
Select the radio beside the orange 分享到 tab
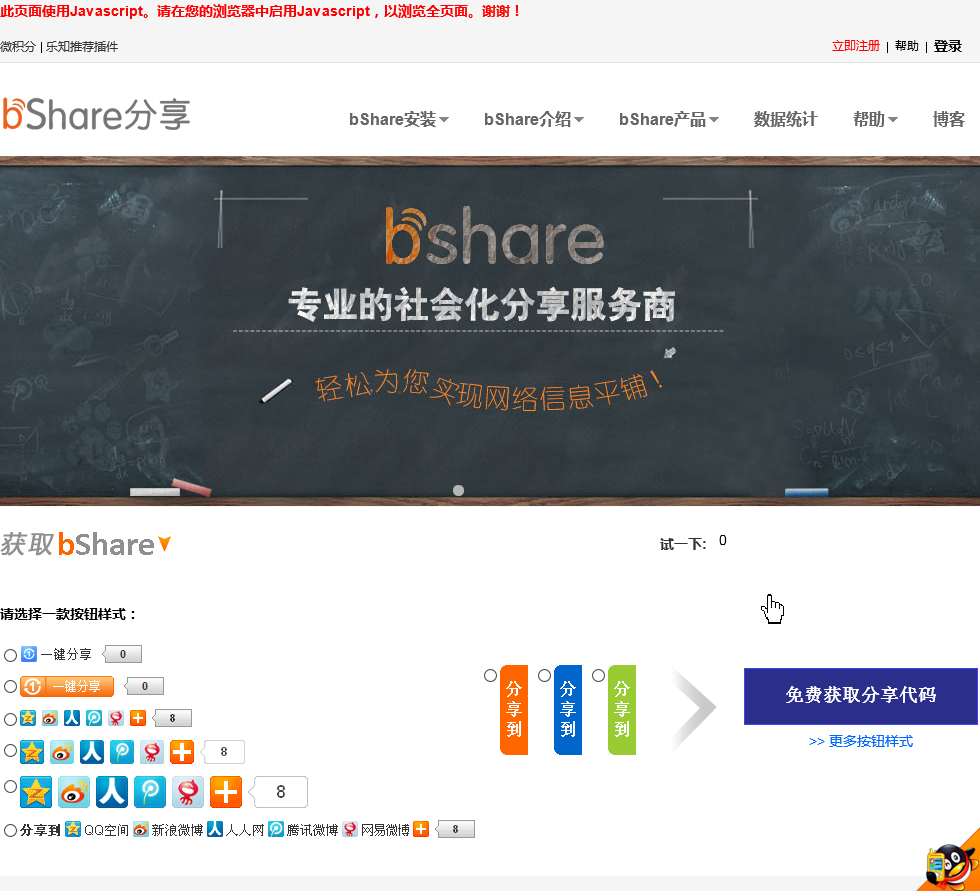491,675
